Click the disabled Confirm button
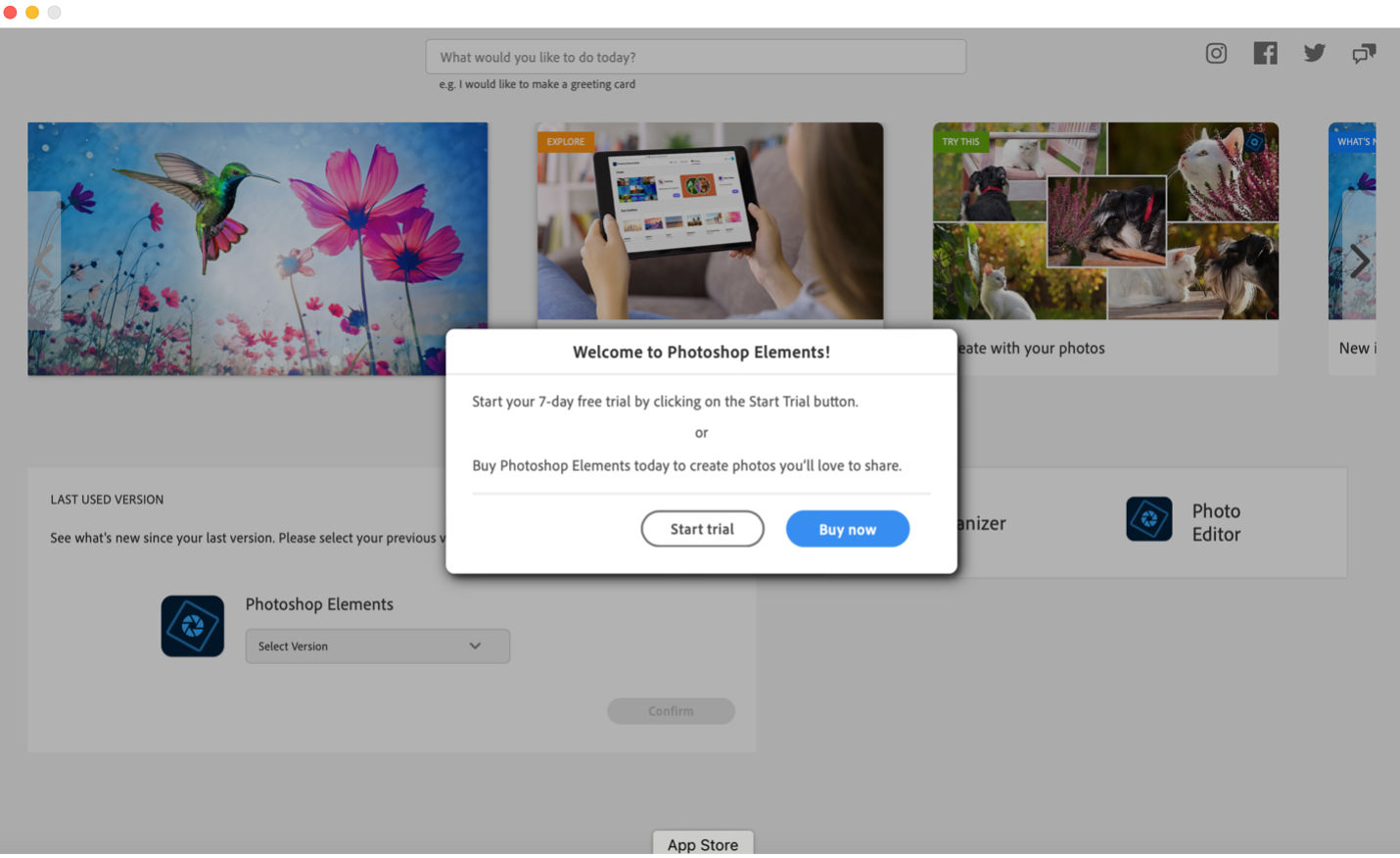Image resolution: width=1400 pixels, height=858 pixels. pyautogui.click(x=671, y=711)
